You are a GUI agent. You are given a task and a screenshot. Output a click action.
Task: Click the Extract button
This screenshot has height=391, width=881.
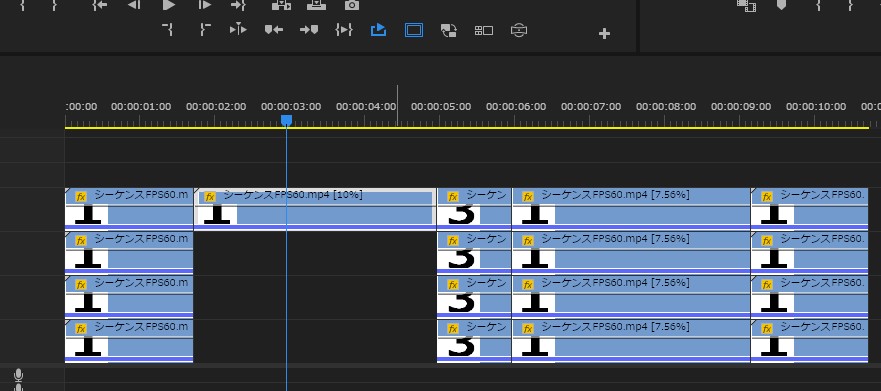316,4
